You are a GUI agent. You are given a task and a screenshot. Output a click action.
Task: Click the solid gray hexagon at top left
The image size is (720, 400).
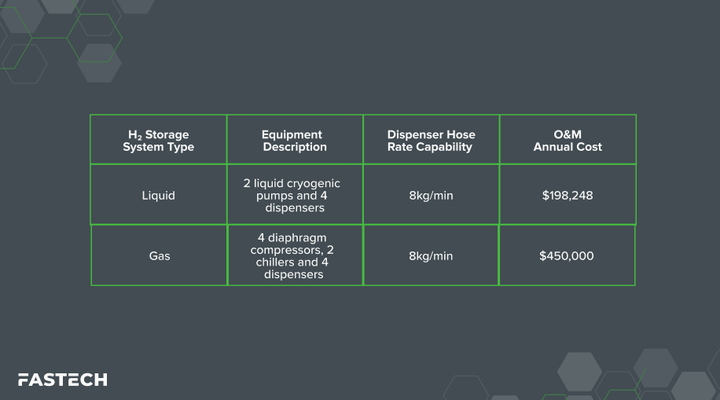coord(22,14)
